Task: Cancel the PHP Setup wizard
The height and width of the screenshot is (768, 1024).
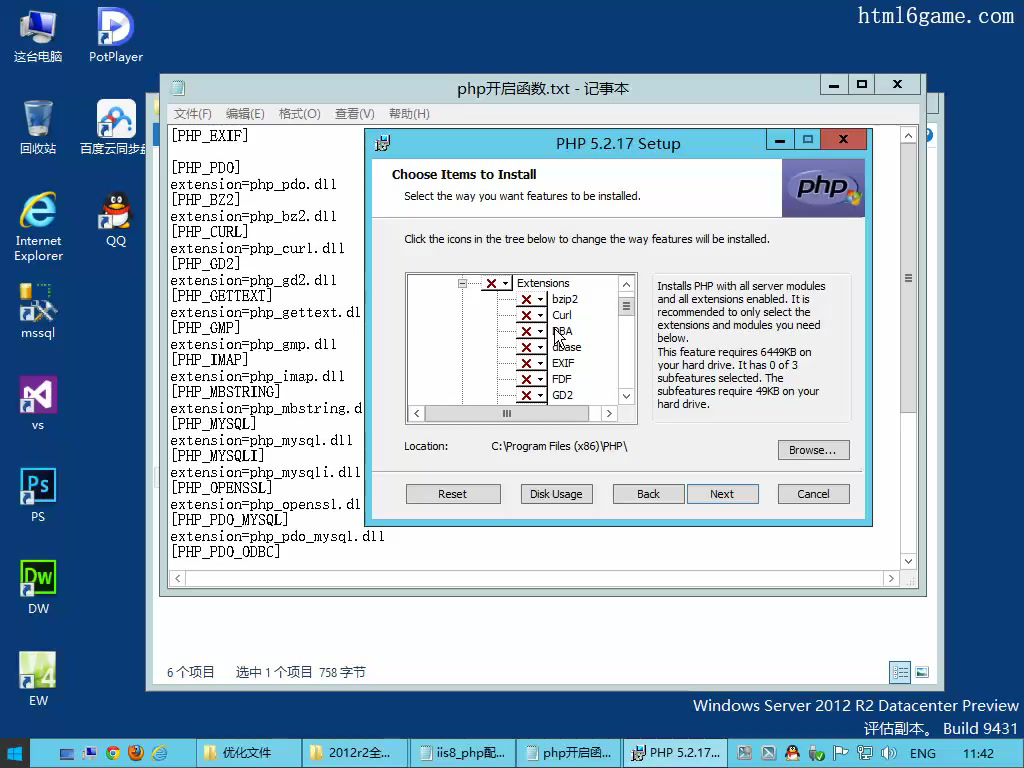Action: click(x=813, y=494)
